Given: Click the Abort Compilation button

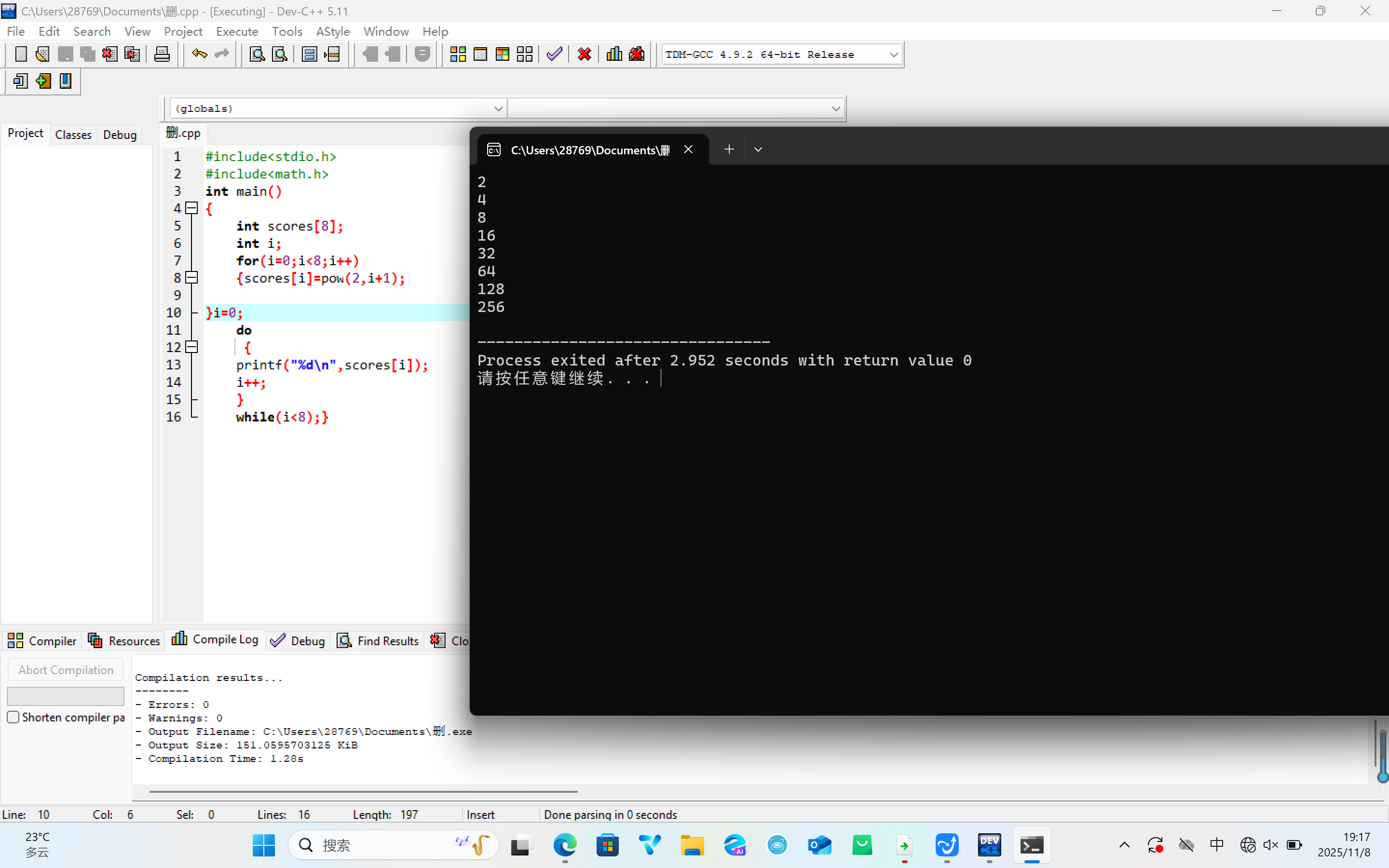Looking at the screenshot, I should 66,670.
